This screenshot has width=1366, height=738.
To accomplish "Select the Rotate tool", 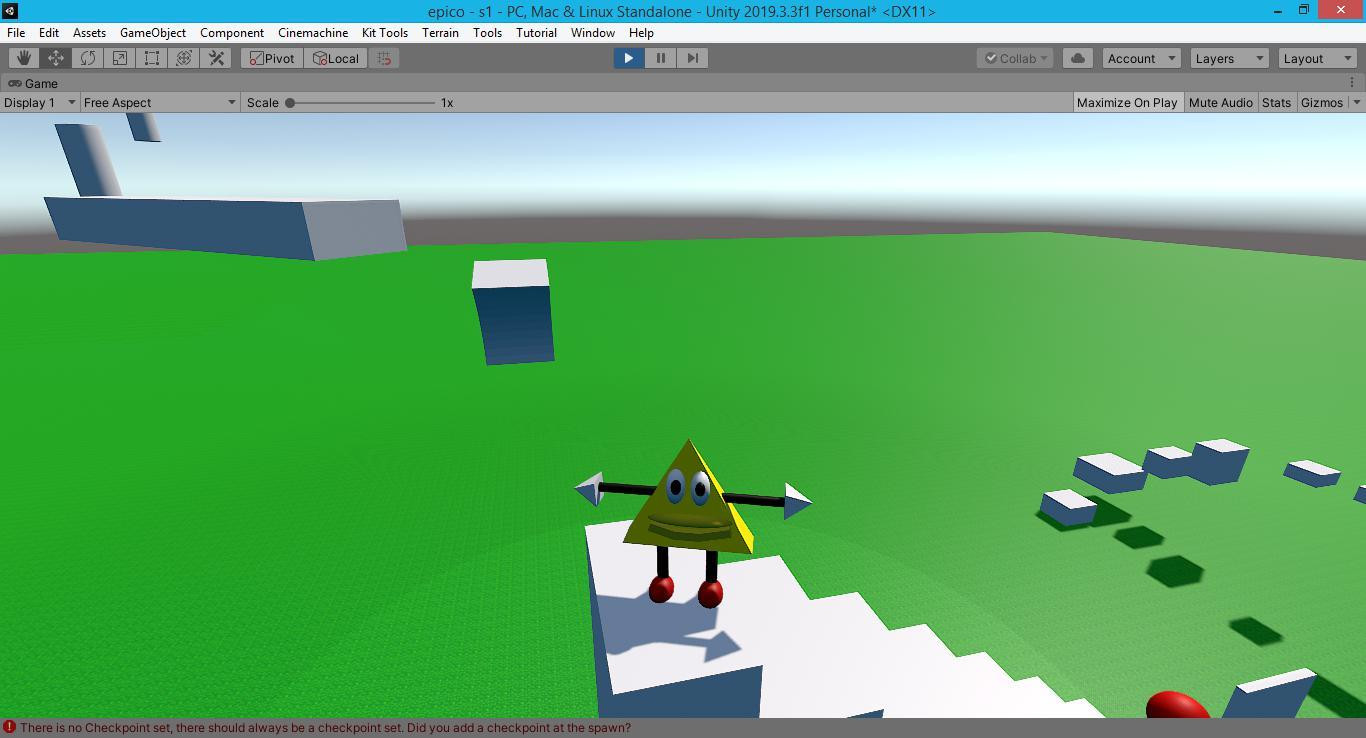I will [88, 58].
